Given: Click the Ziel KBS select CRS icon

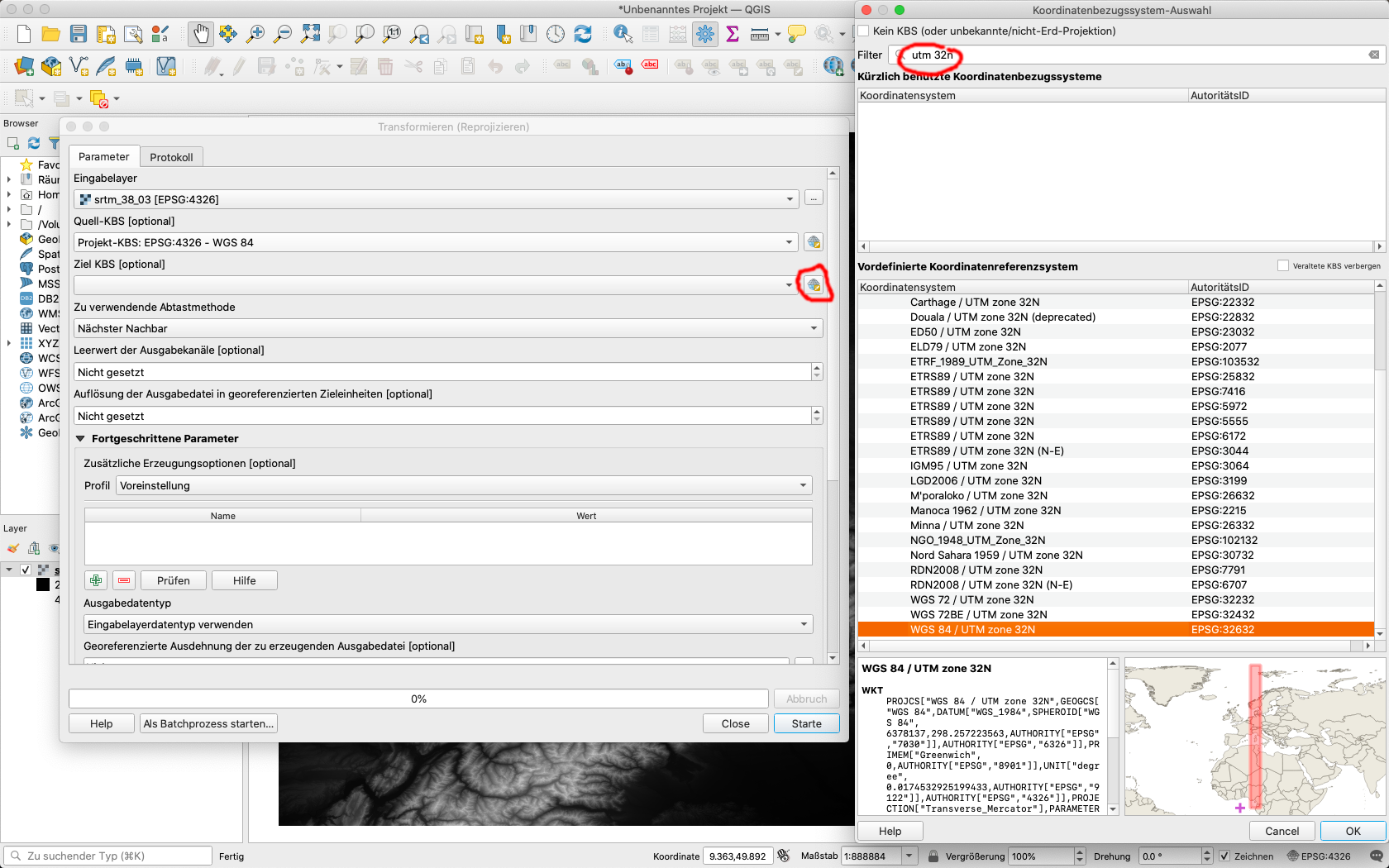Looking at the screenshot, I should pos(814,285).
